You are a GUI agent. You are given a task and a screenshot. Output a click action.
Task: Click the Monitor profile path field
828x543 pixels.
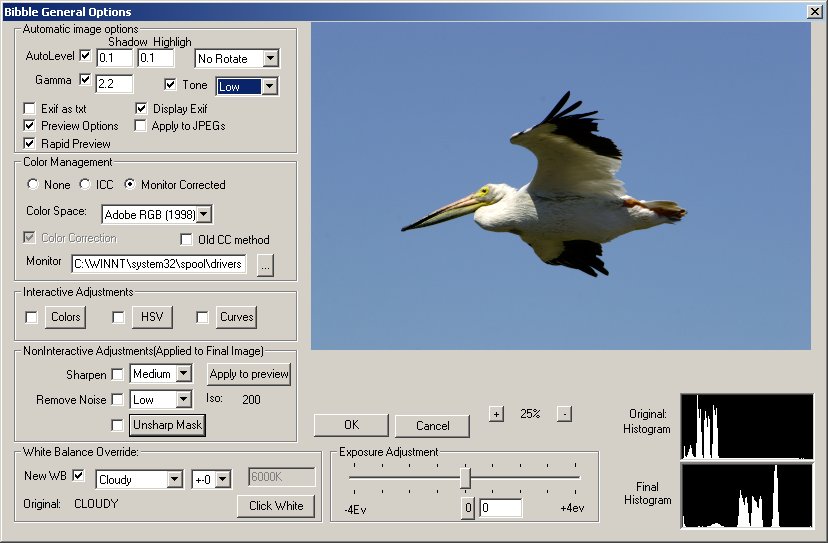coord(159,264)
